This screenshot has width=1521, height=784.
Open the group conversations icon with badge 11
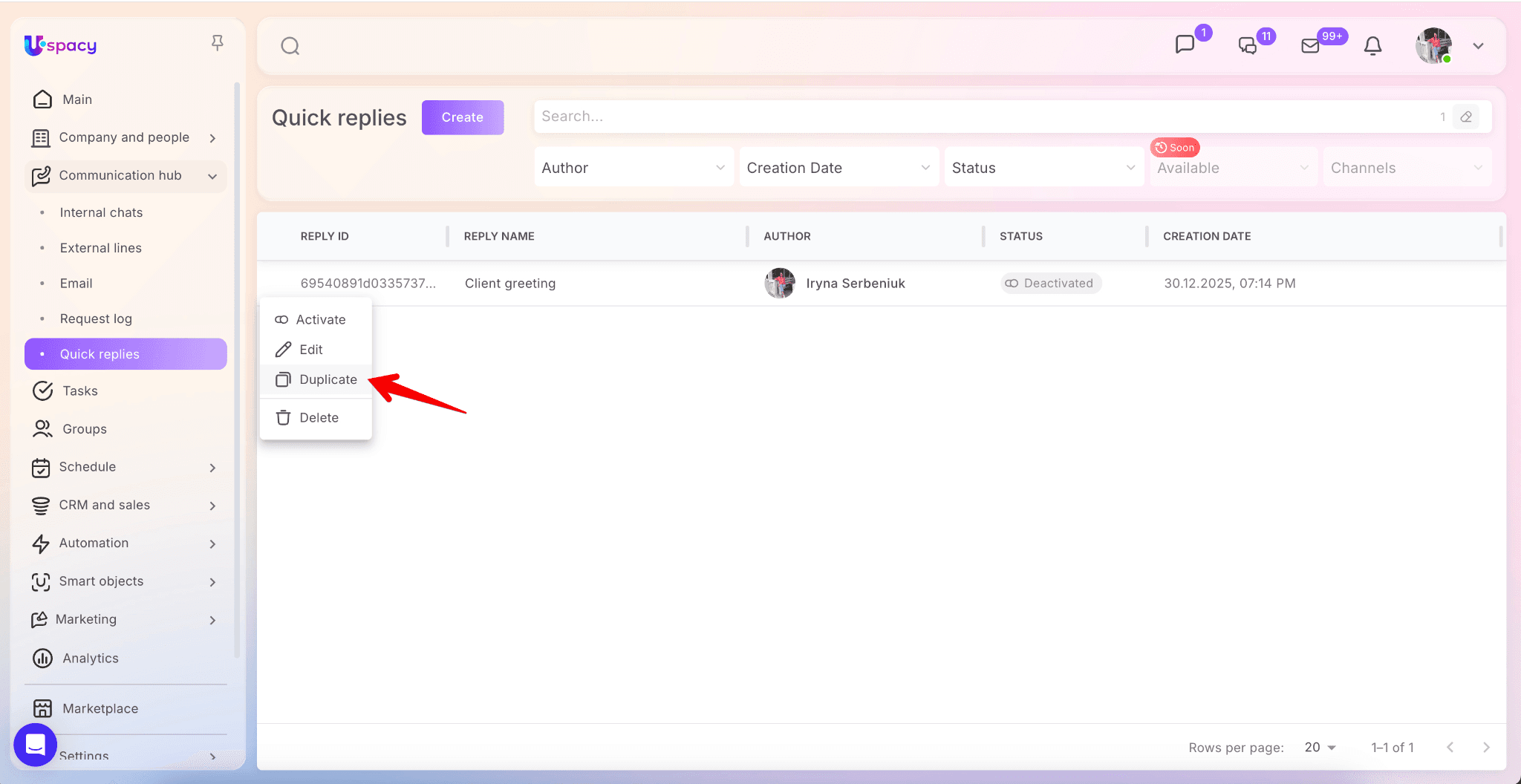(1248, 46)
